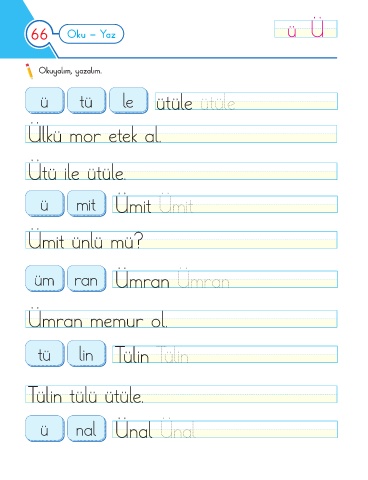Select the pink lowercase ü letter sample

point(292,31)
